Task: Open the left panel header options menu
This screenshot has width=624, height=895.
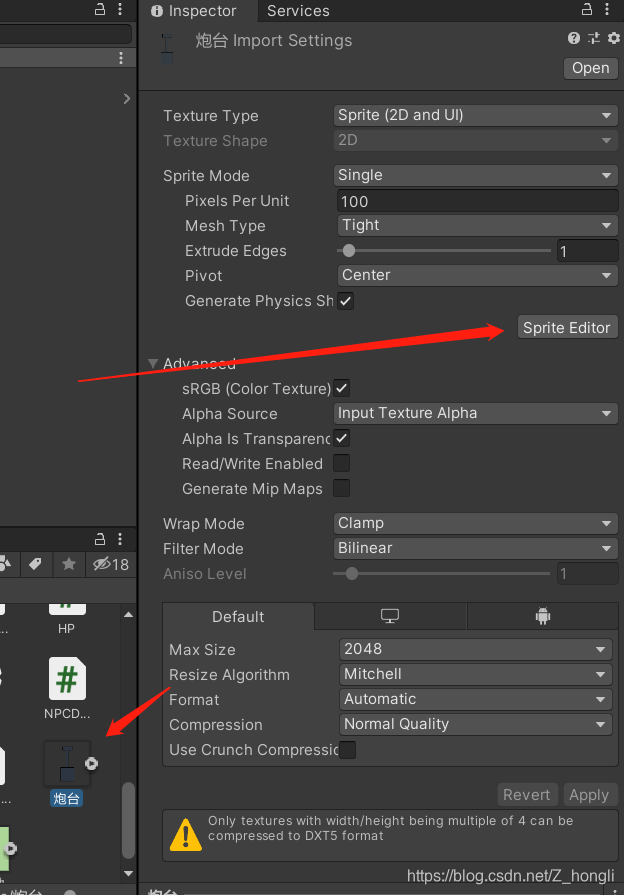Action: coord(120,58)
